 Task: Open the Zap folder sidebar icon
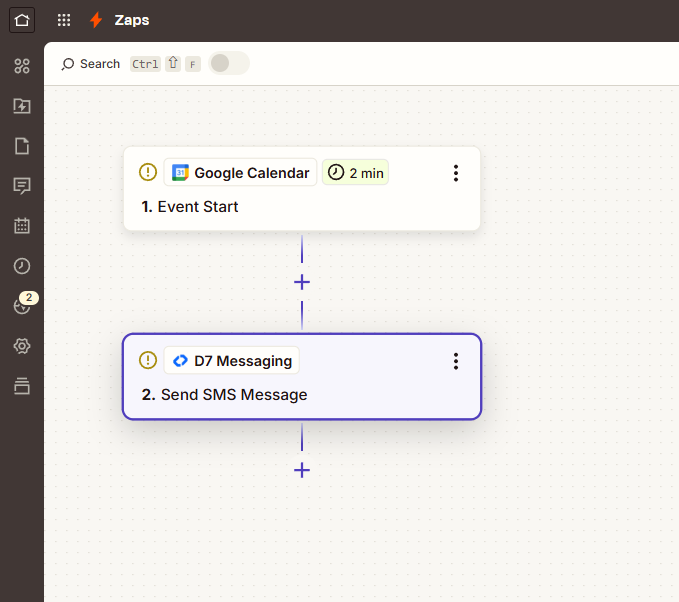coord(22,106)
